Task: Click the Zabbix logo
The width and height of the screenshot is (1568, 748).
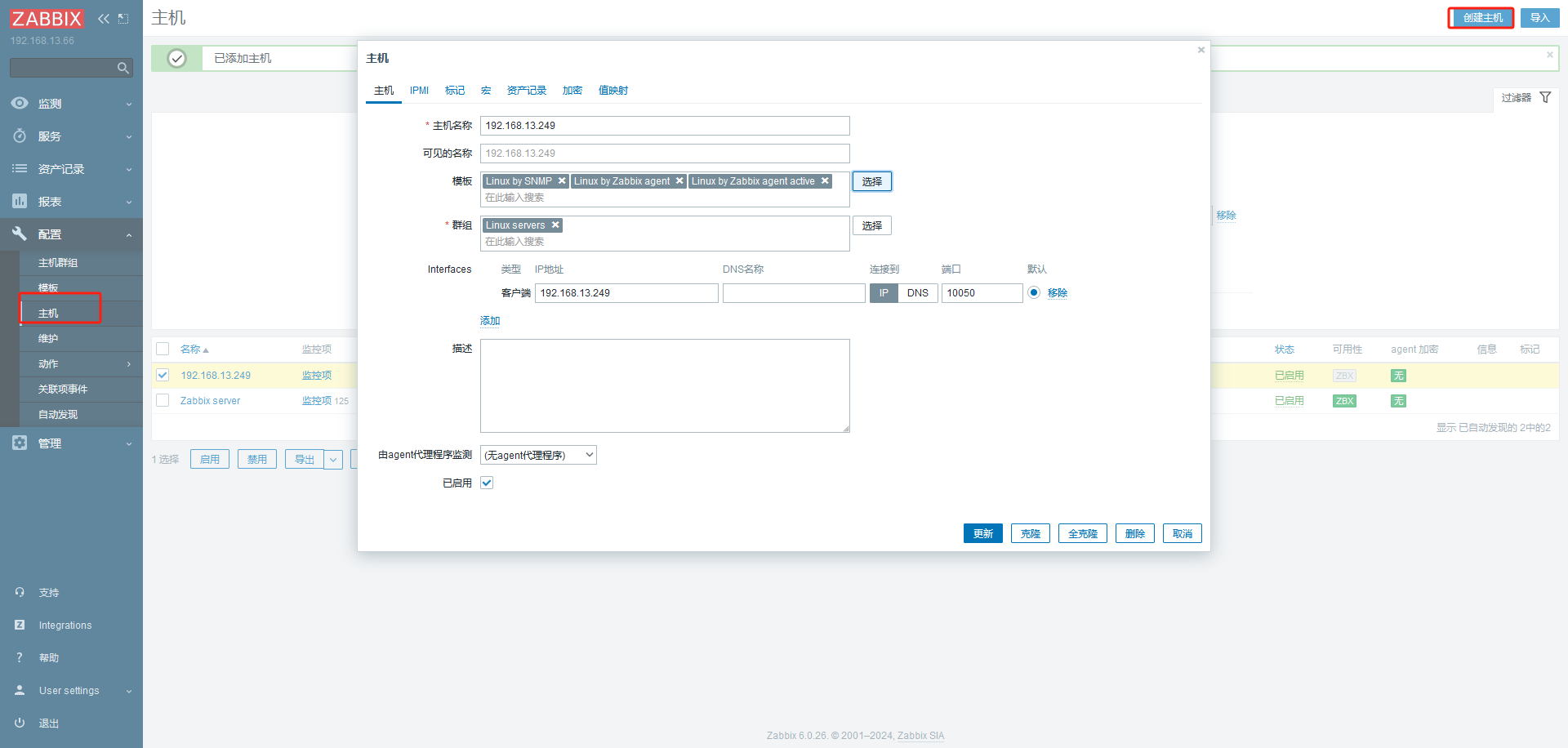Action: (x=47, y=19)
